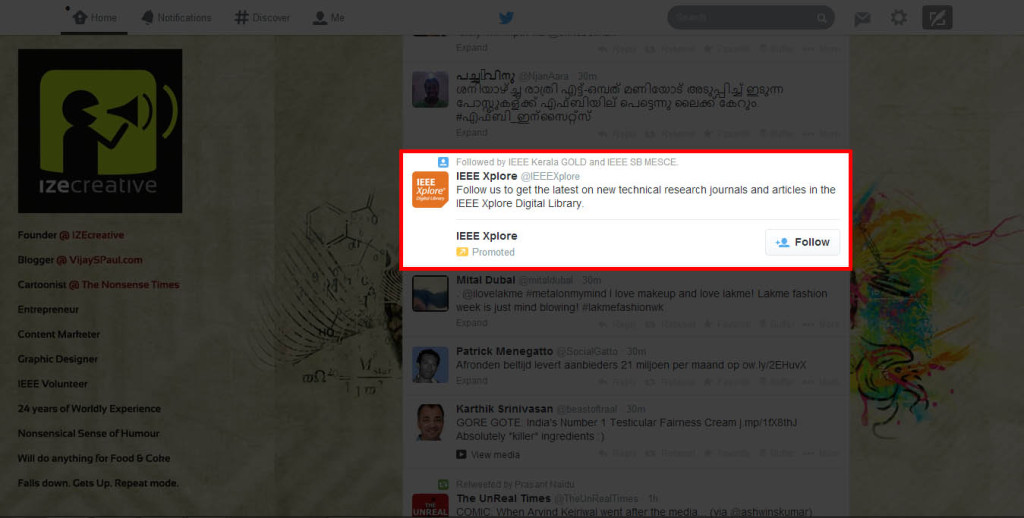Go to the Discover tab
Screen dimensions: 1024x518
(263, 18)
